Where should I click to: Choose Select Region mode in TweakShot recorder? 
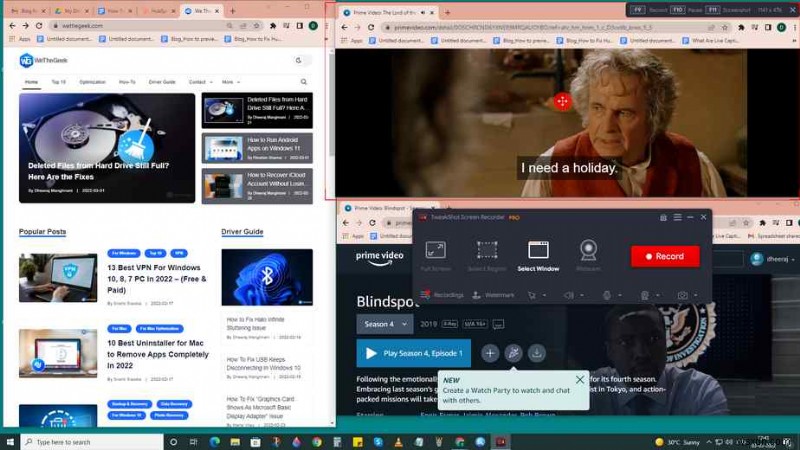(487, 256)
